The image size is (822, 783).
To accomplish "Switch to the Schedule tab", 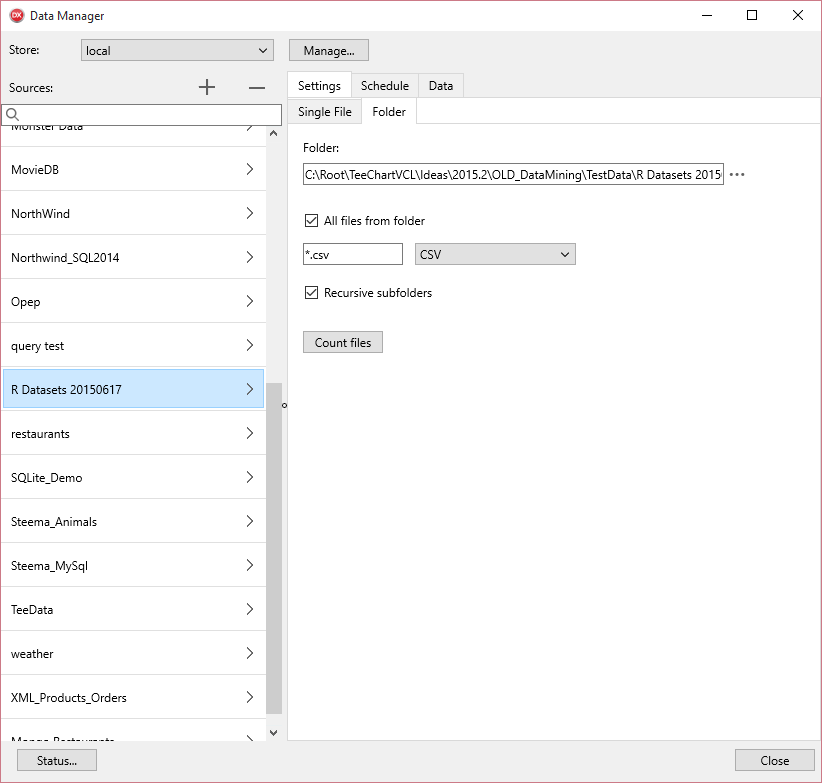I will tap(385, 85).
